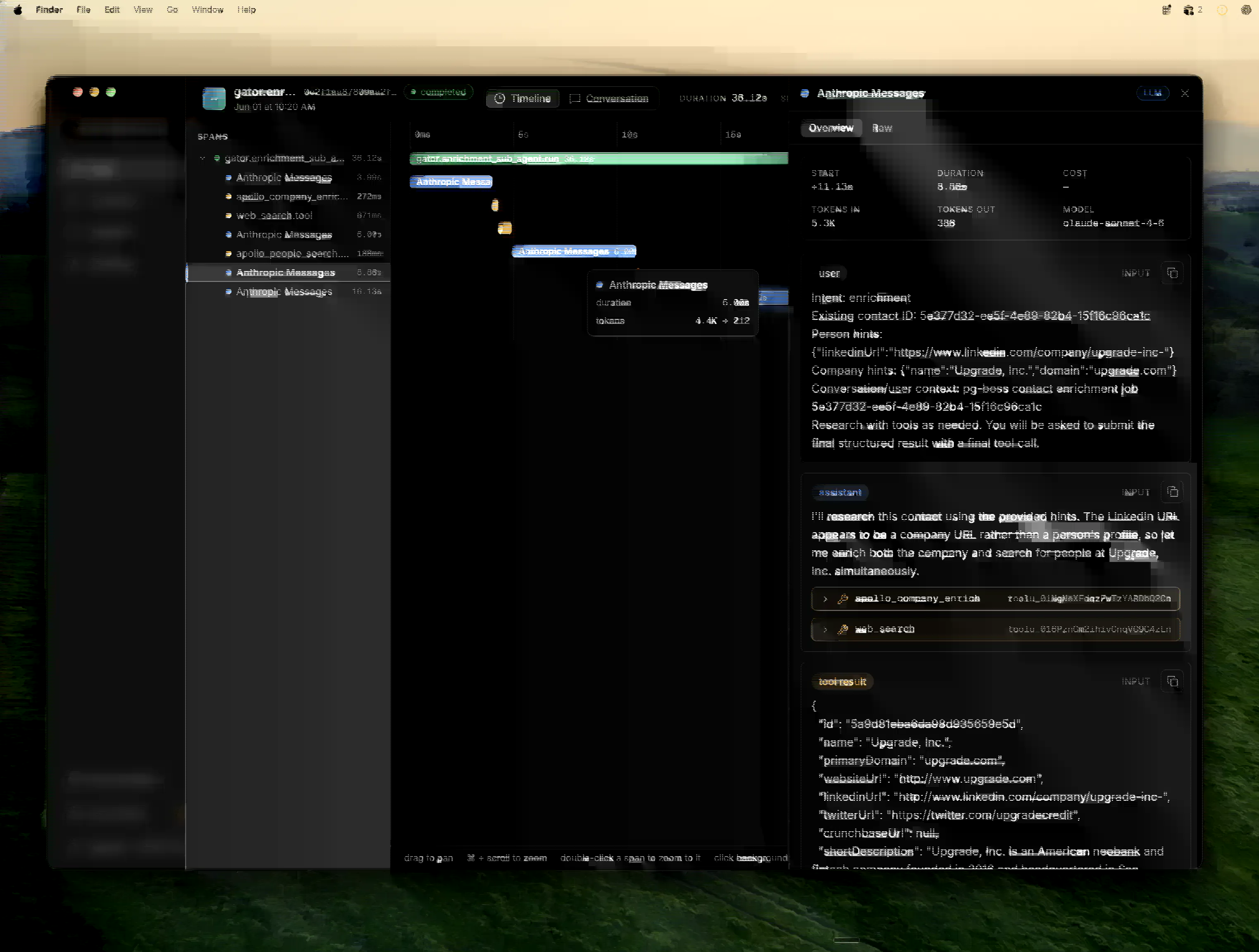This screenshot has height=952, width=1259.
Task: Click the "SPANS" column heading
Action: [212, 137]
